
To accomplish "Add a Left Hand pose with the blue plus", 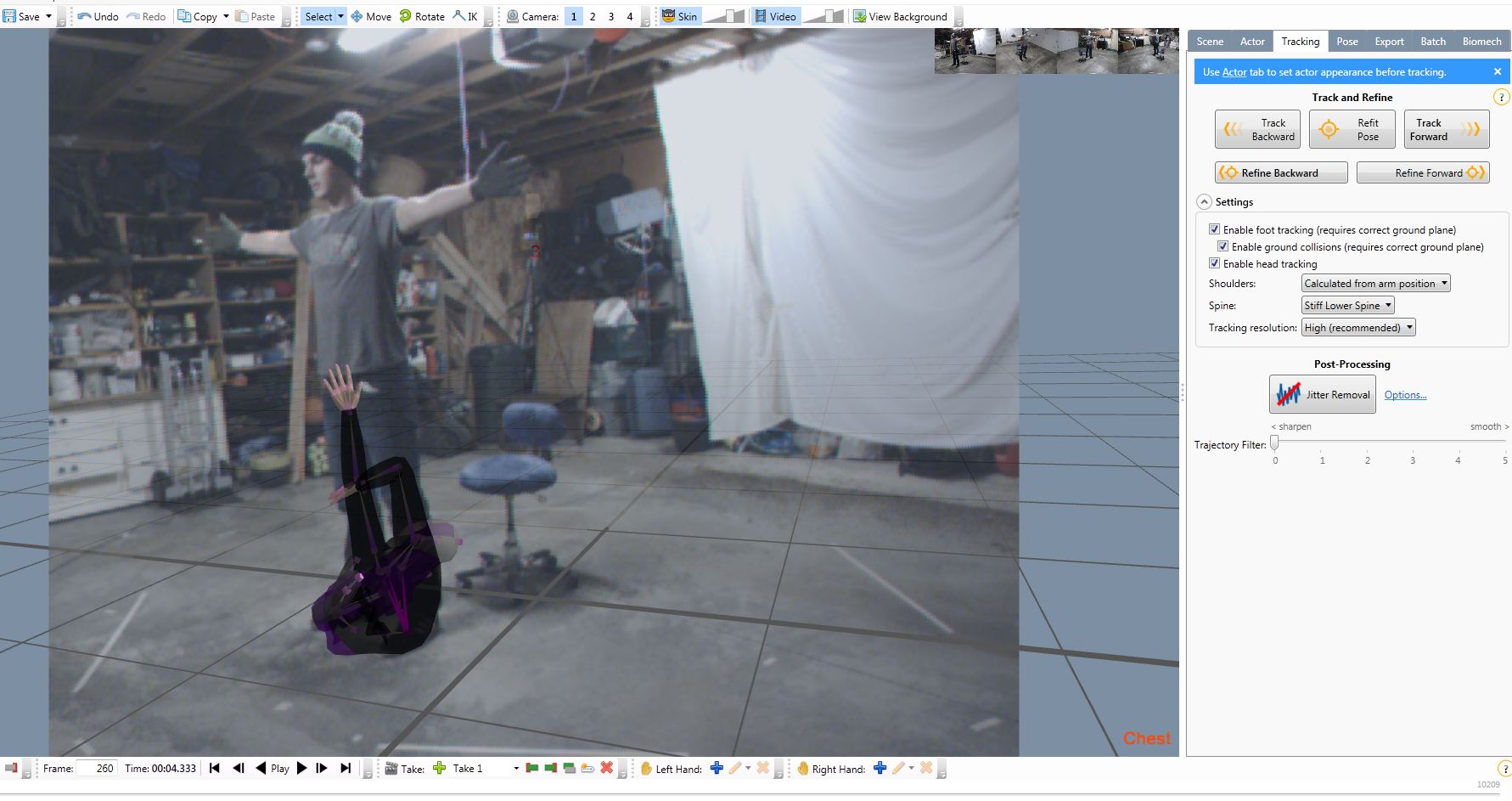I will (717, 768).
